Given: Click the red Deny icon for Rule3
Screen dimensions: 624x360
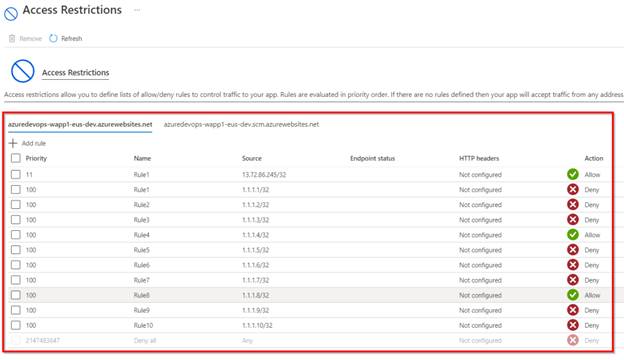Looking at the screenshot, I should 573,220.
